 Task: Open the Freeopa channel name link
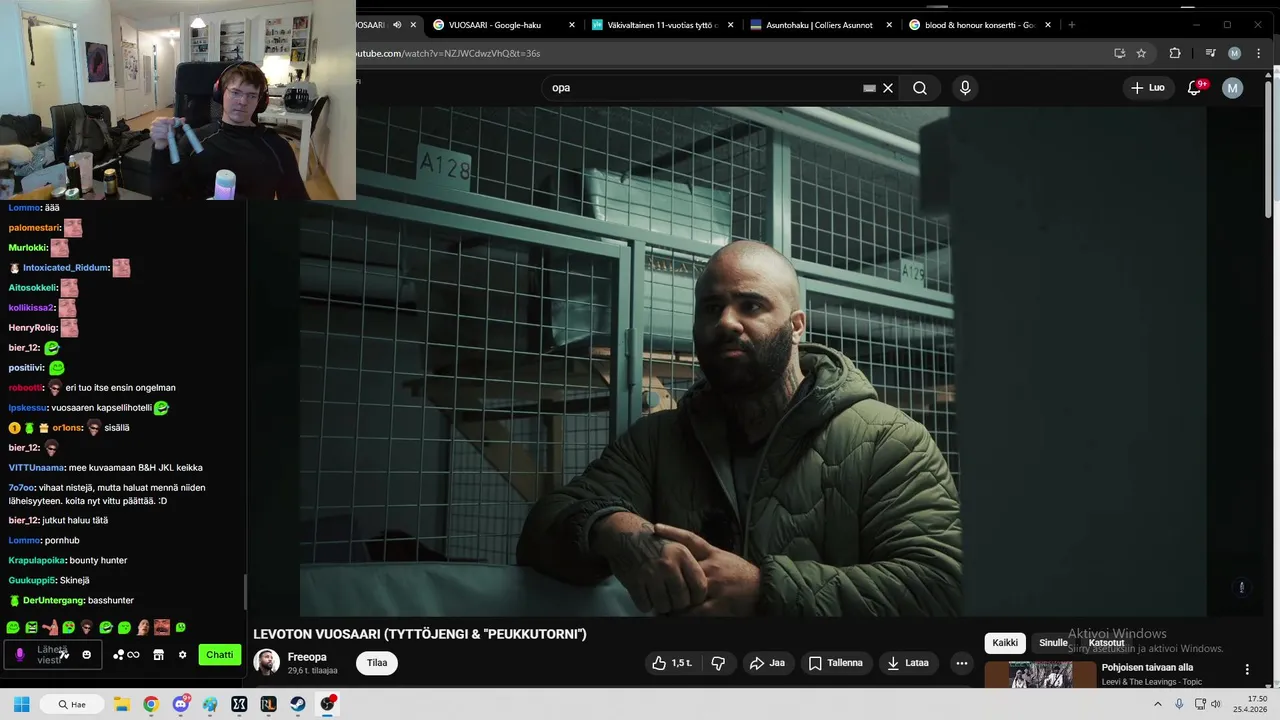pyautogui.click(x=307, y=657)
